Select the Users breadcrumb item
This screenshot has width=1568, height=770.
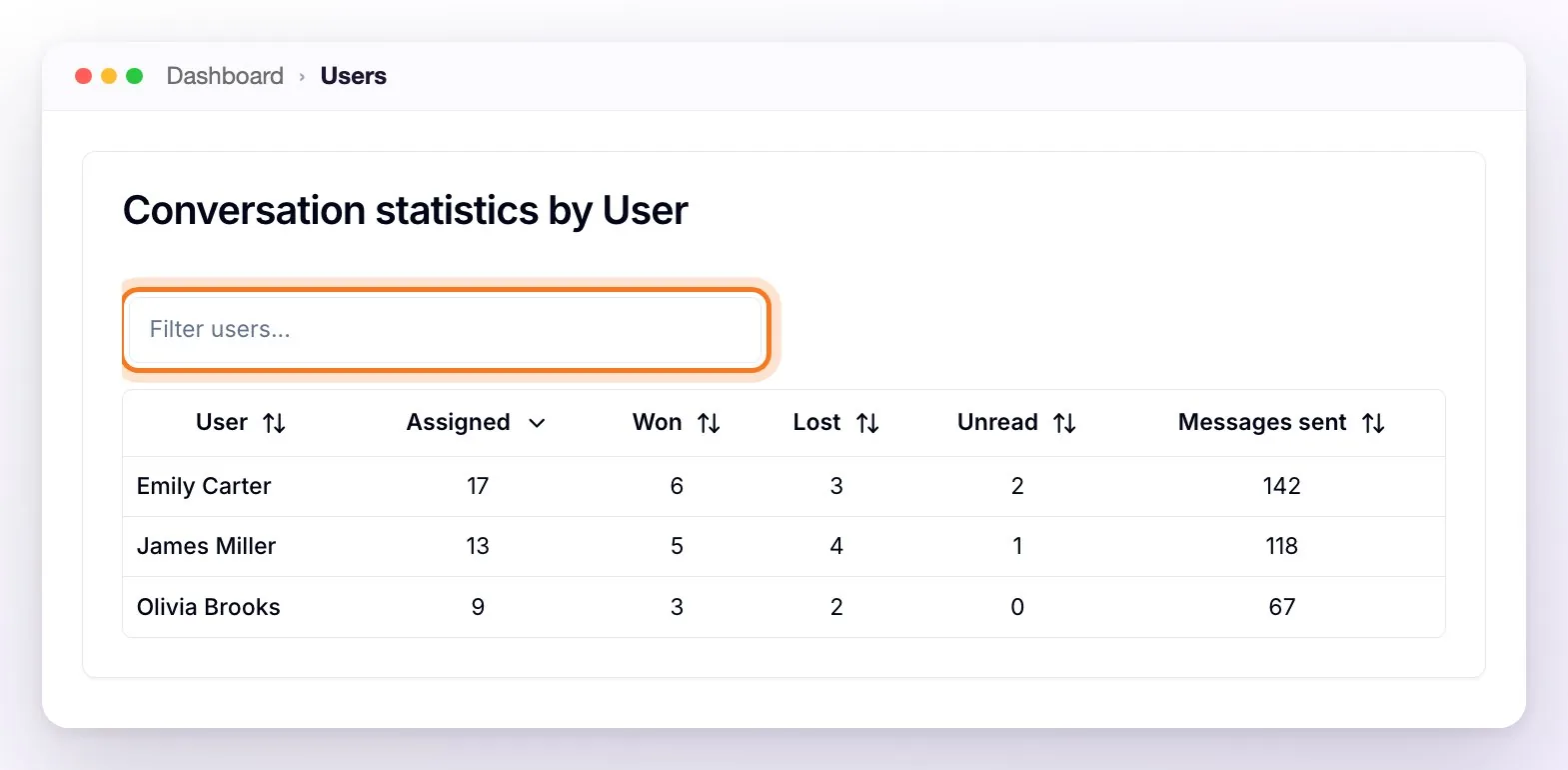(354, 76)
